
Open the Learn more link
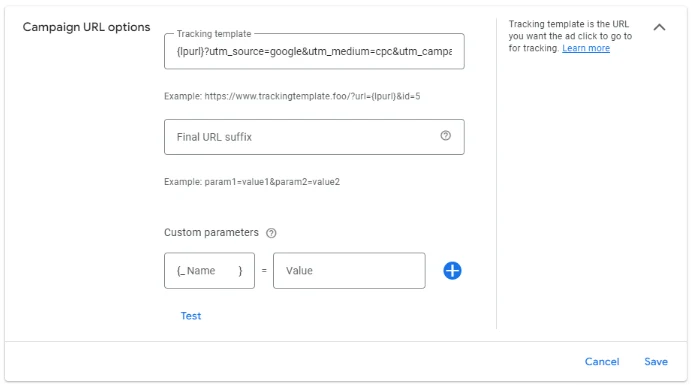coord(586,48)
